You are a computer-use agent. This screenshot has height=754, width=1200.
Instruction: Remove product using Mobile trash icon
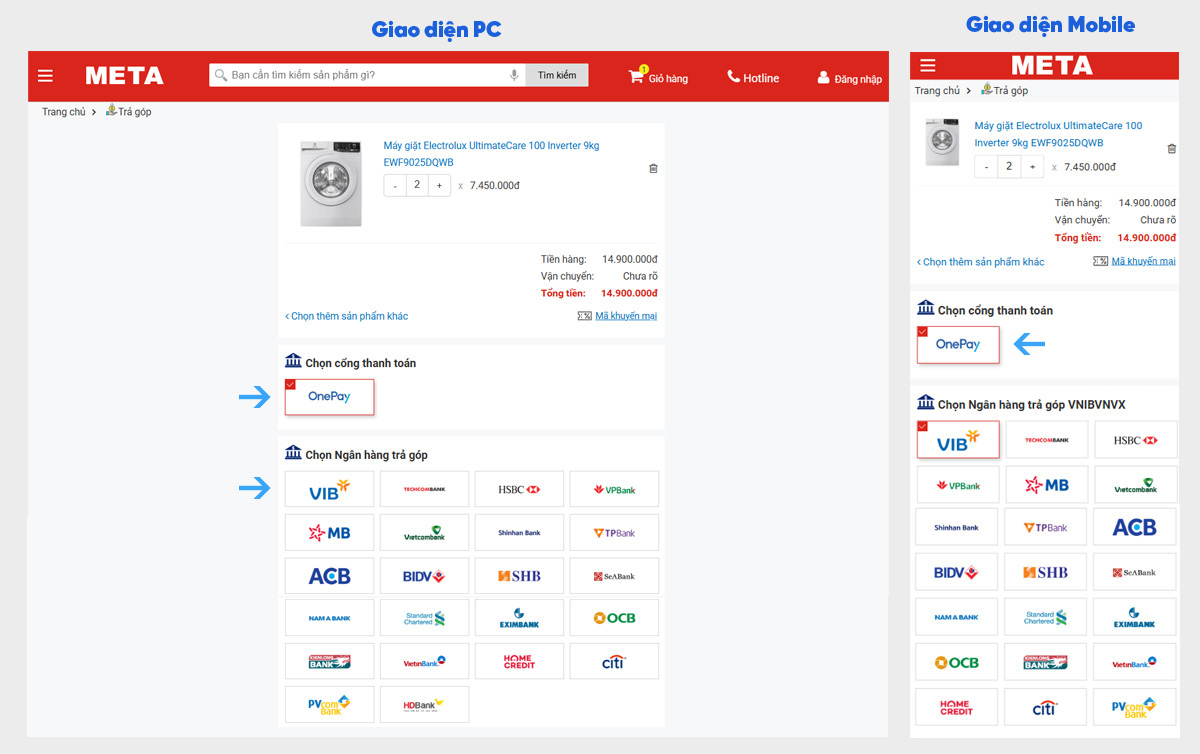[1172, 149]
